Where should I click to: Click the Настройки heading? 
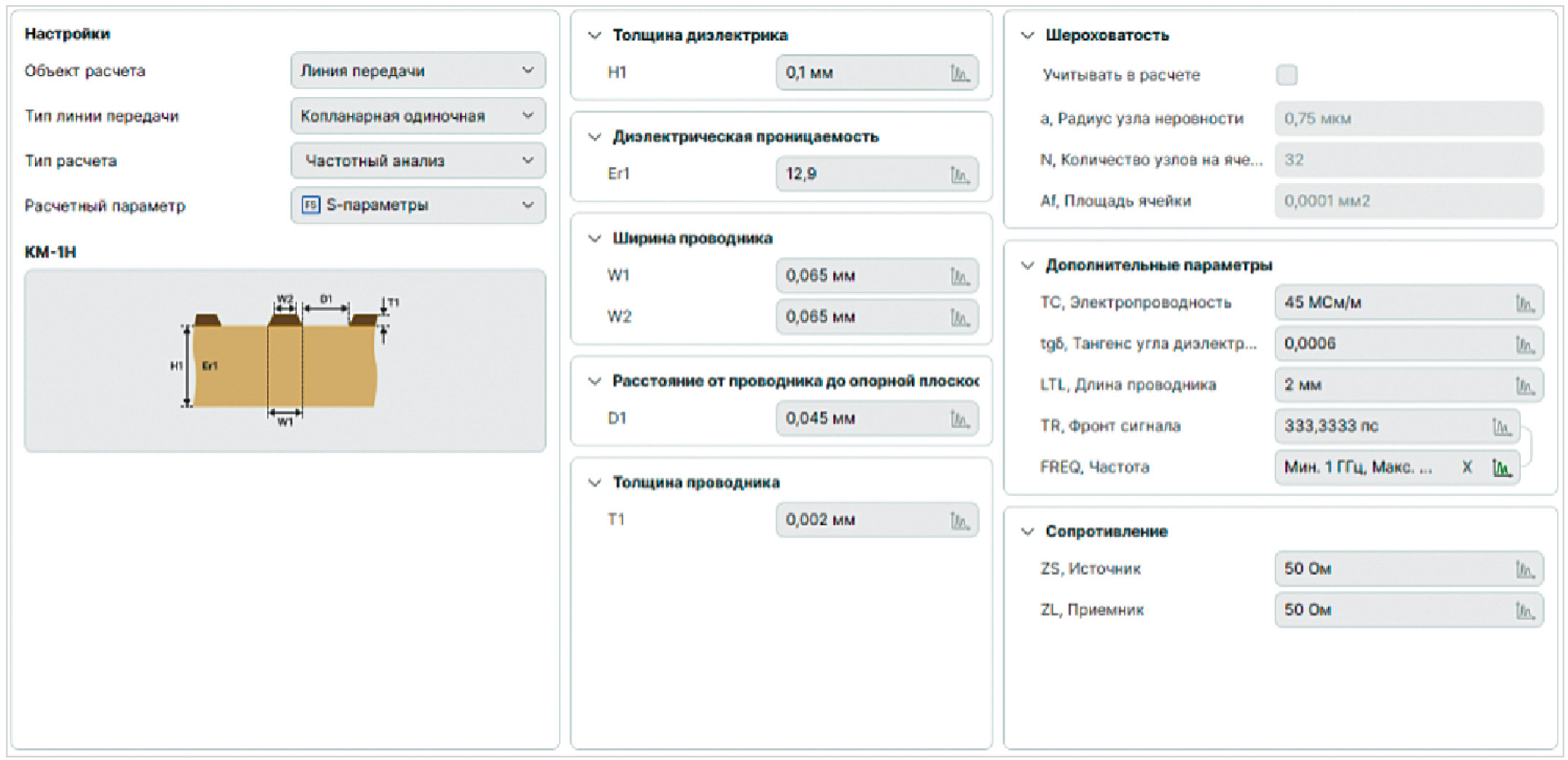click(67, 34)
